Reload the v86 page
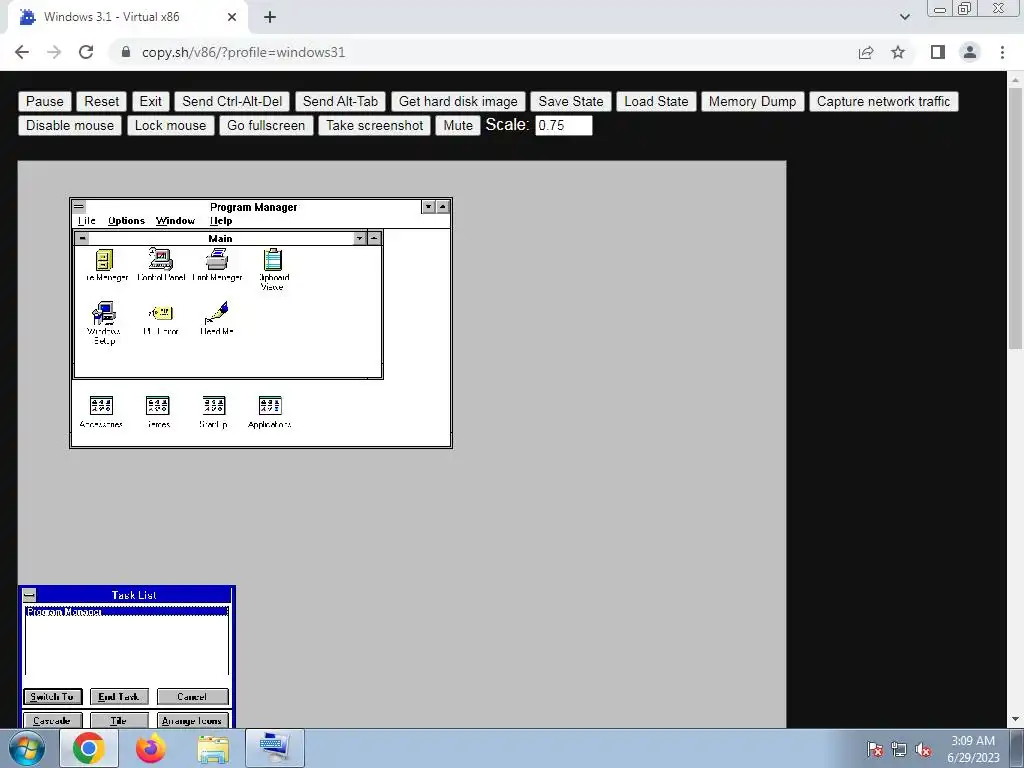1024x768 pixels. pos(86,52)
